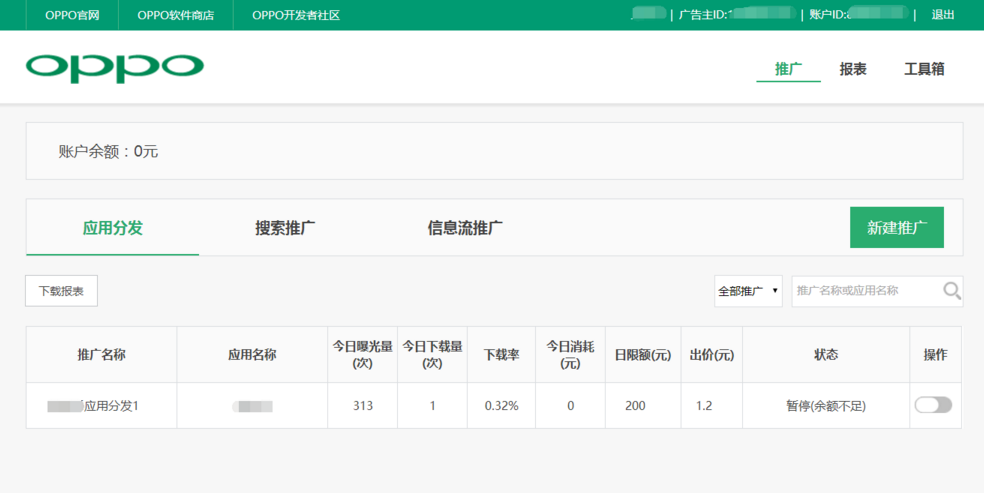Click the 账户ID label in header
Viewport: 984px width, 493px height.
[x=828, y=15]
